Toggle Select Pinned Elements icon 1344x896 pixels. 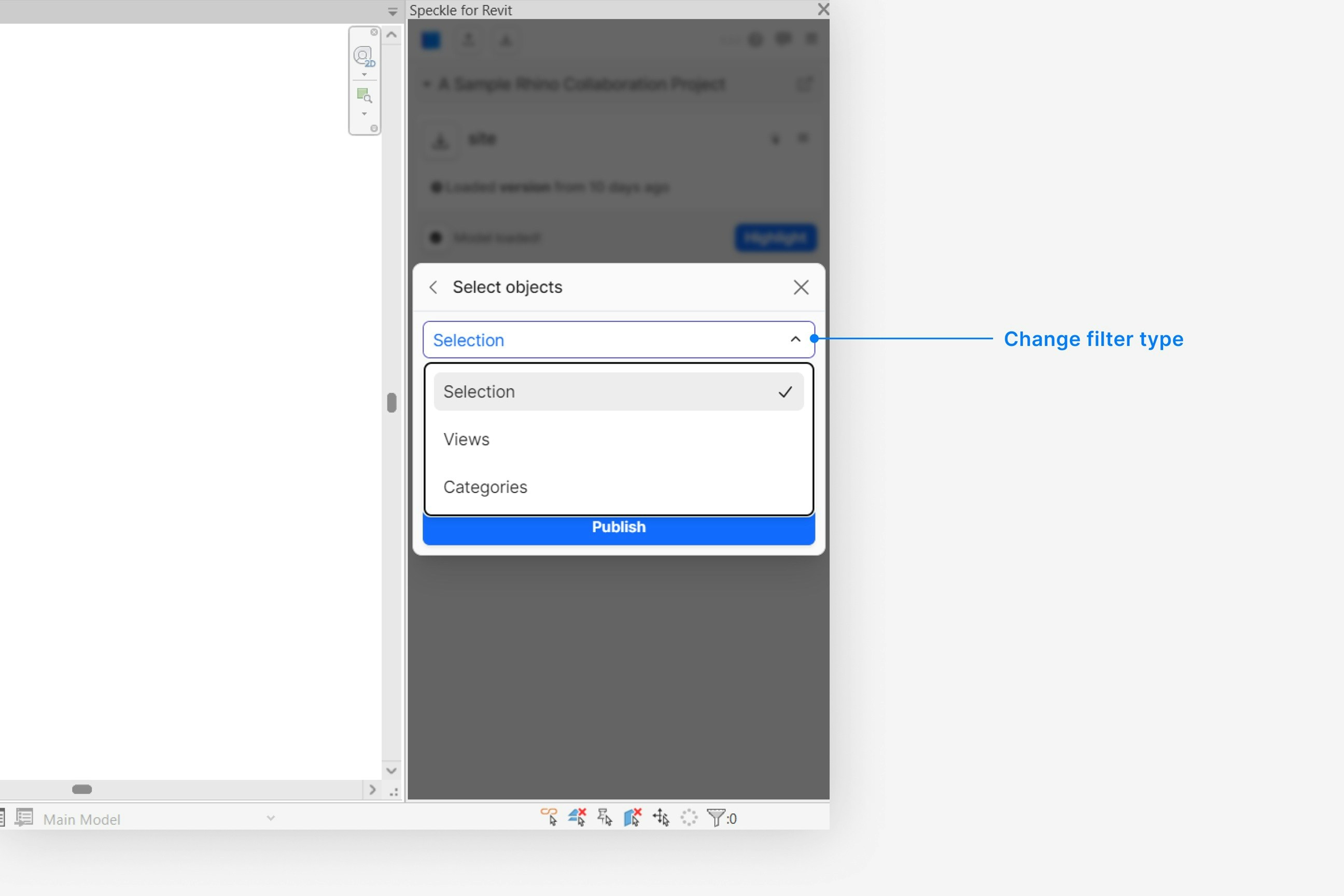click(605, 817)
